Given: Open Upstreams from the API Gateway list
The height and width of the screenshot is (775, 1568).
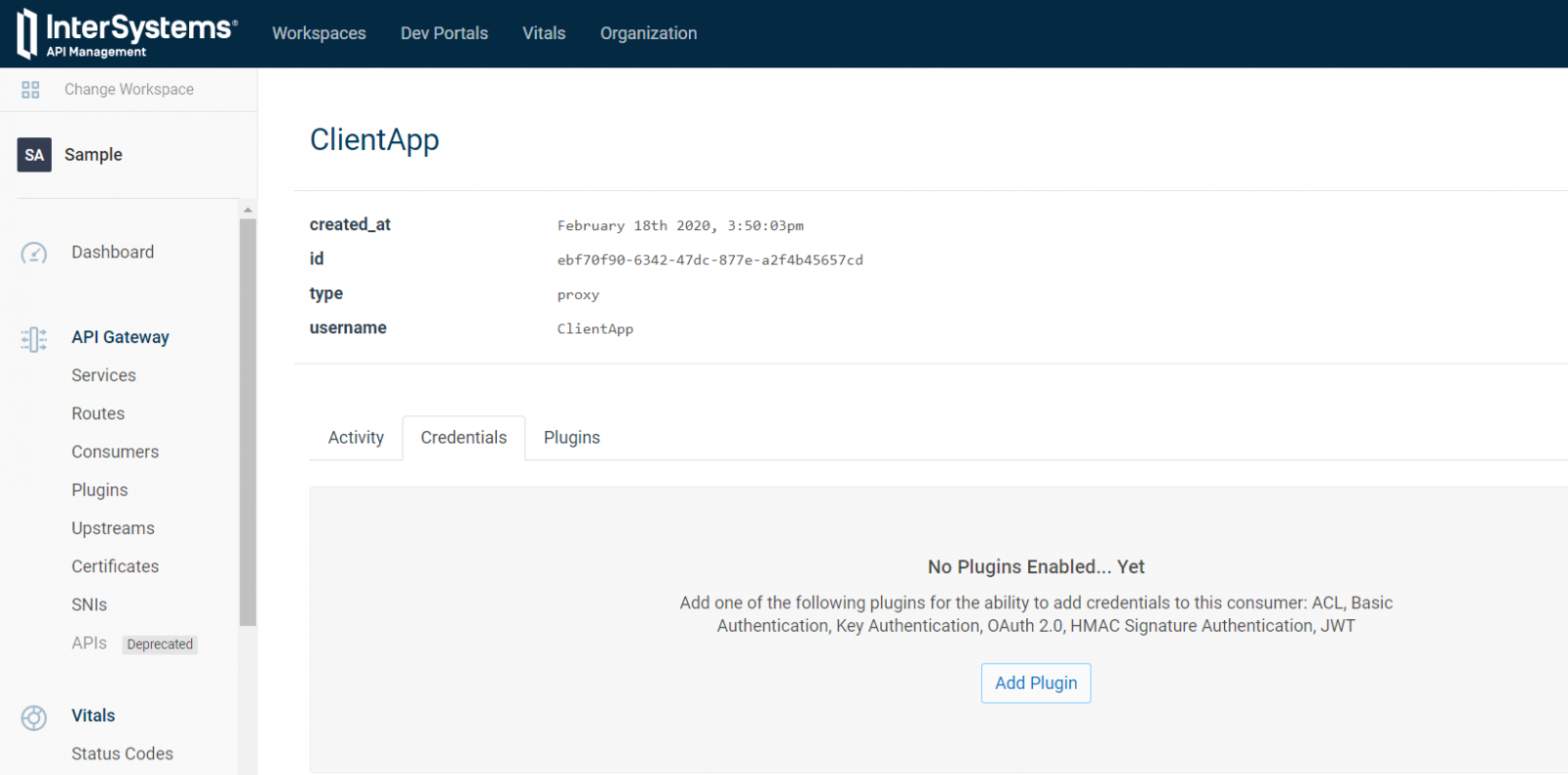Looking at the screenshot, I should 113,528.
